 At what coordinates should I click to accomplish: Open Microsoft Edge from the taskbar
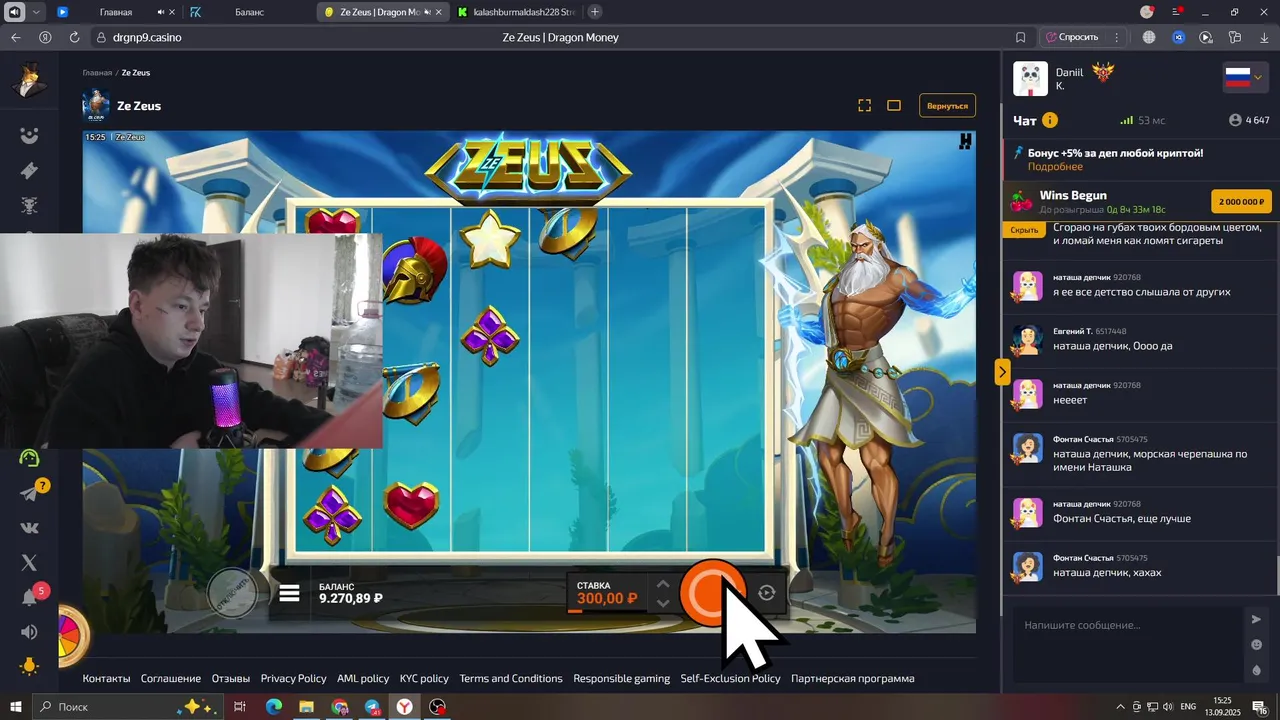click(273, 707)
